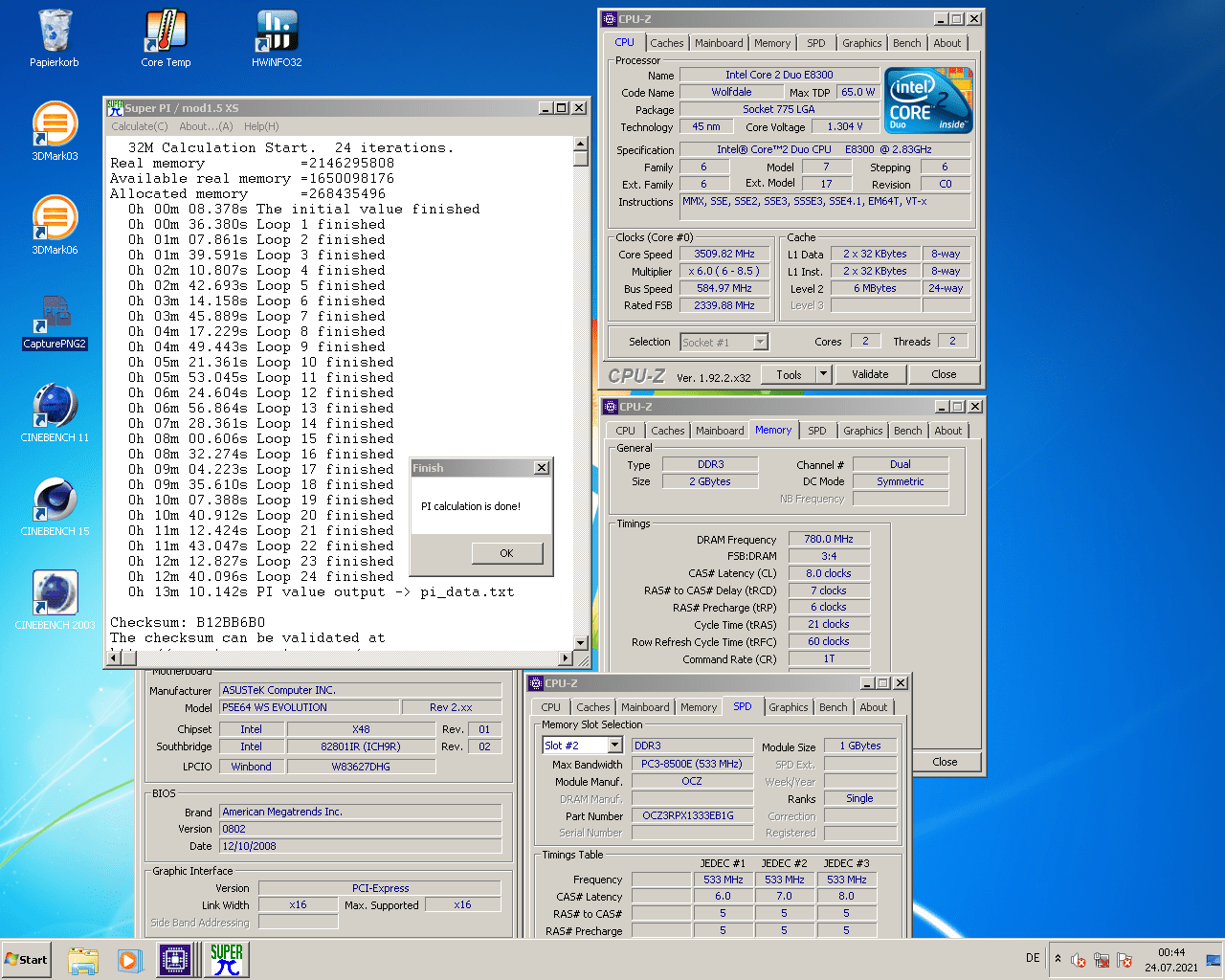
Task: Open the Papierkorb recycle bin desktop icon
Action: pos(55,38)
